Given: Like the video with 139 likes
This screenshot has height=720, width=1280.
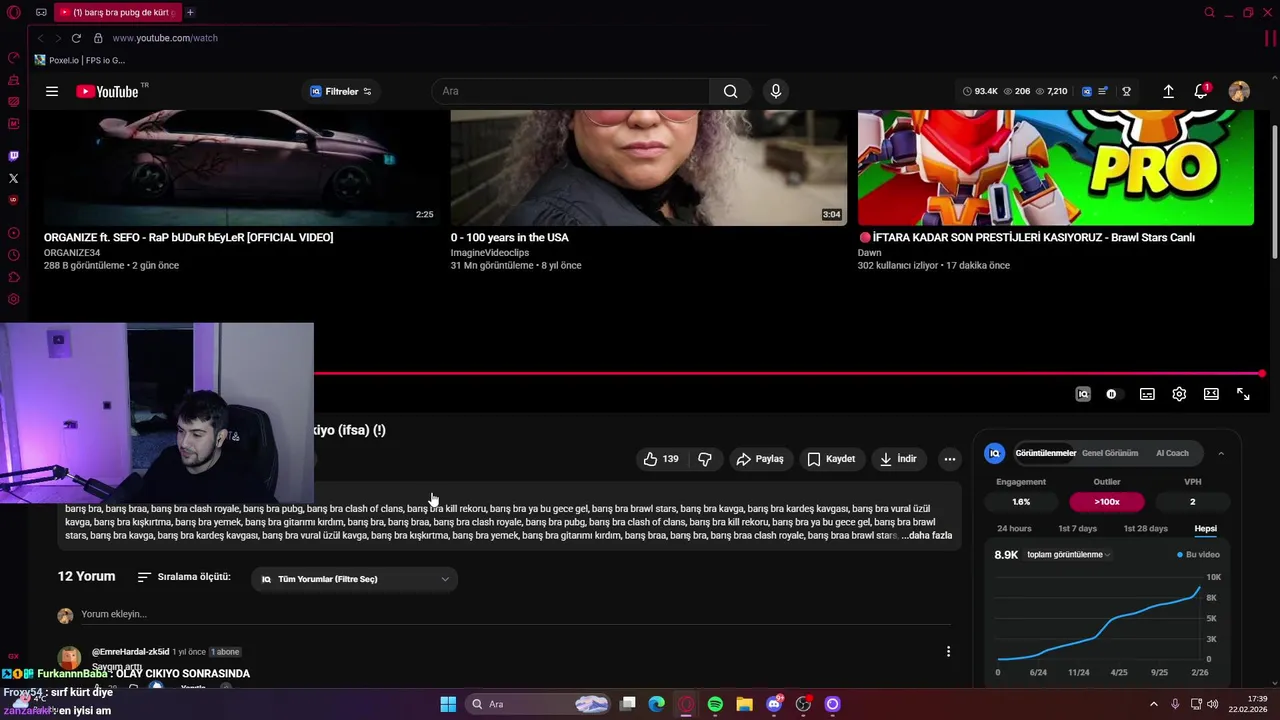Looking at the screenshot, I should (x=661, y=459).
